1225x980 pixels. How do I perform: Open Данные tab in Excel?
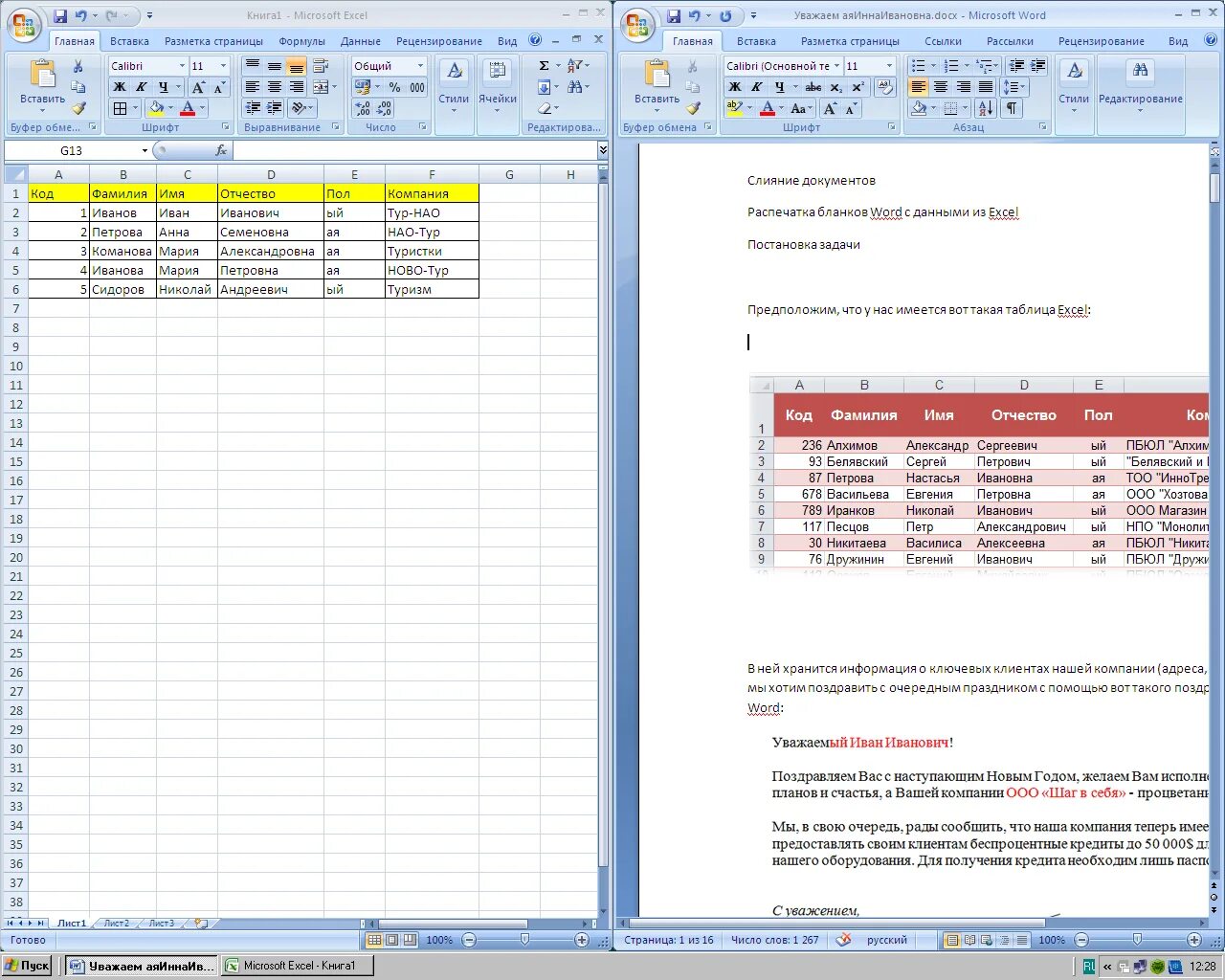coord(361,41)
